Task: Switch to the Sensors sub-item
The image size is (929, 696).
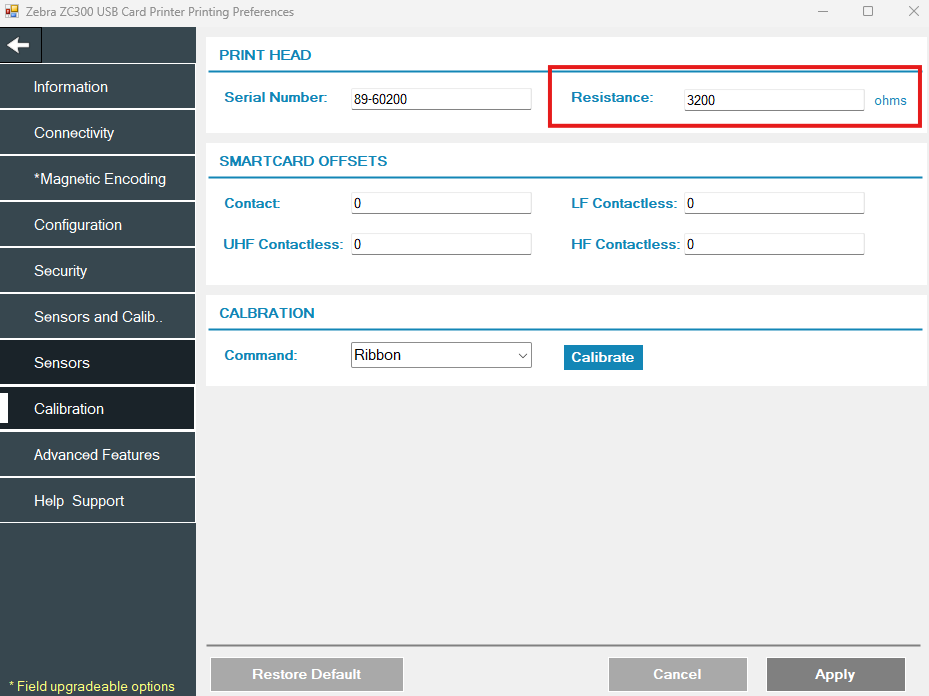Action: coord(97,363)
